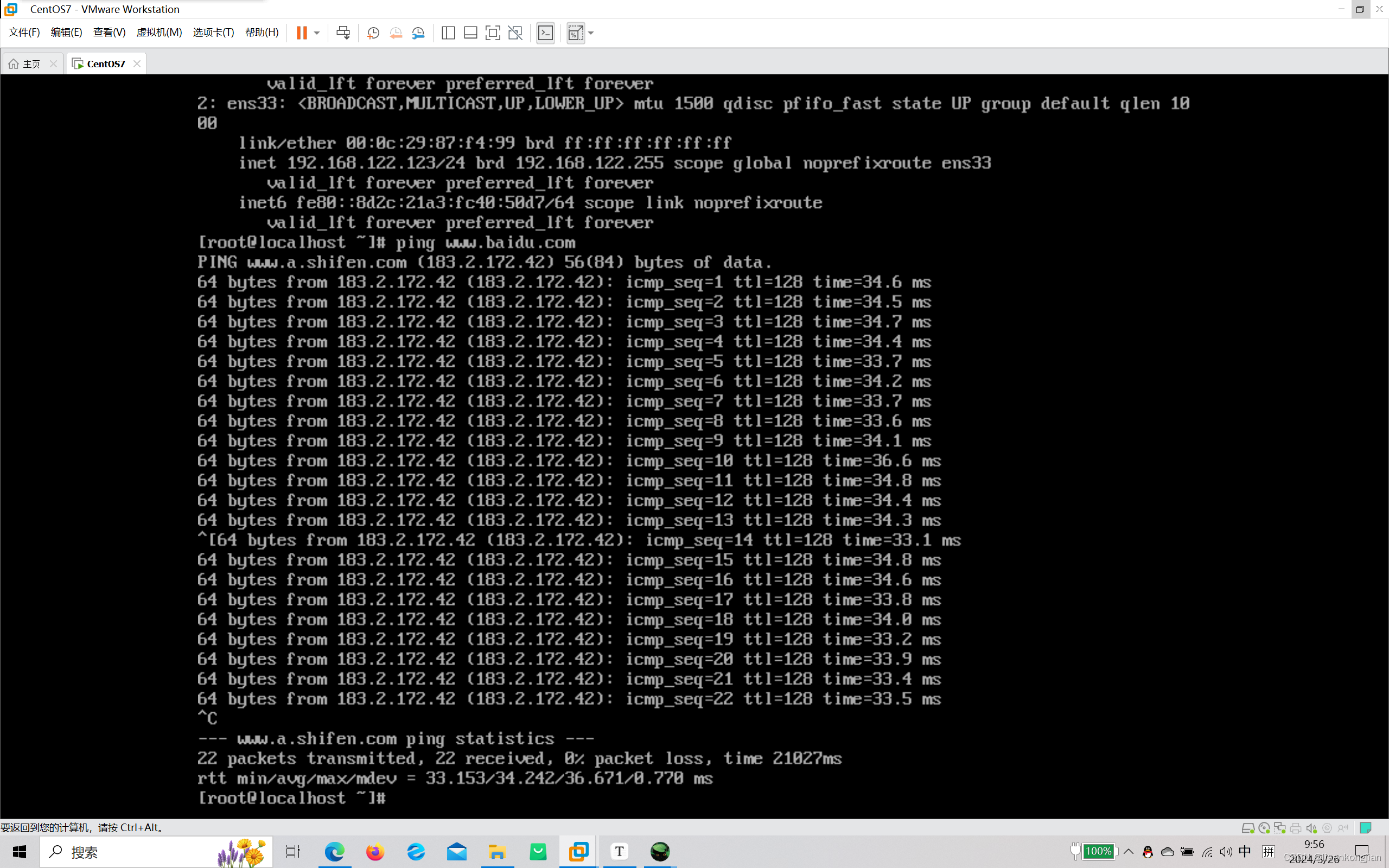Open the Typora T icon on the taskbar

[x=619, y=852]
